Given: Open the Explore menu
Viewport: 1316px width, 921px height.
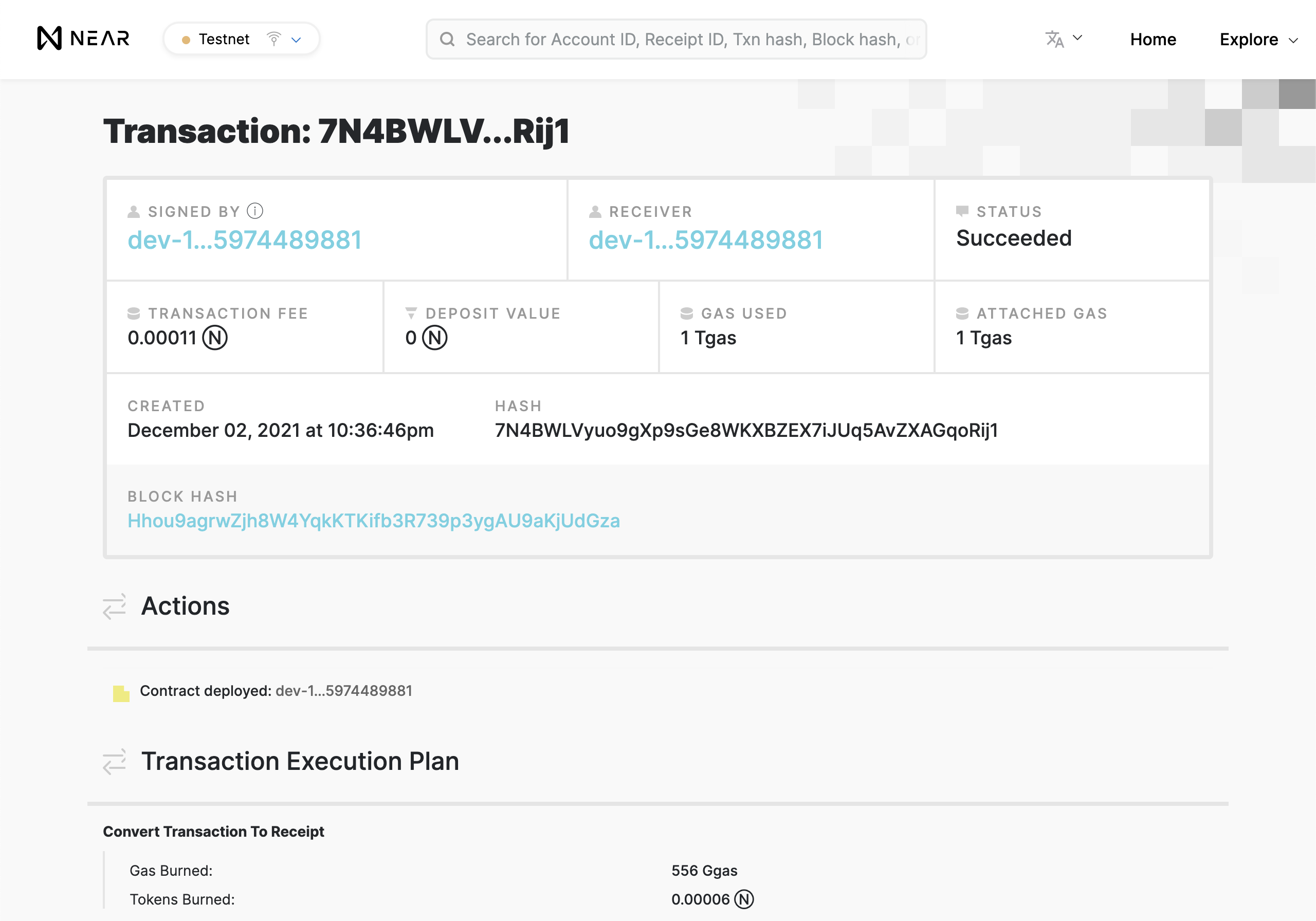Looking at the screenshot, I should click(1249, 40).
